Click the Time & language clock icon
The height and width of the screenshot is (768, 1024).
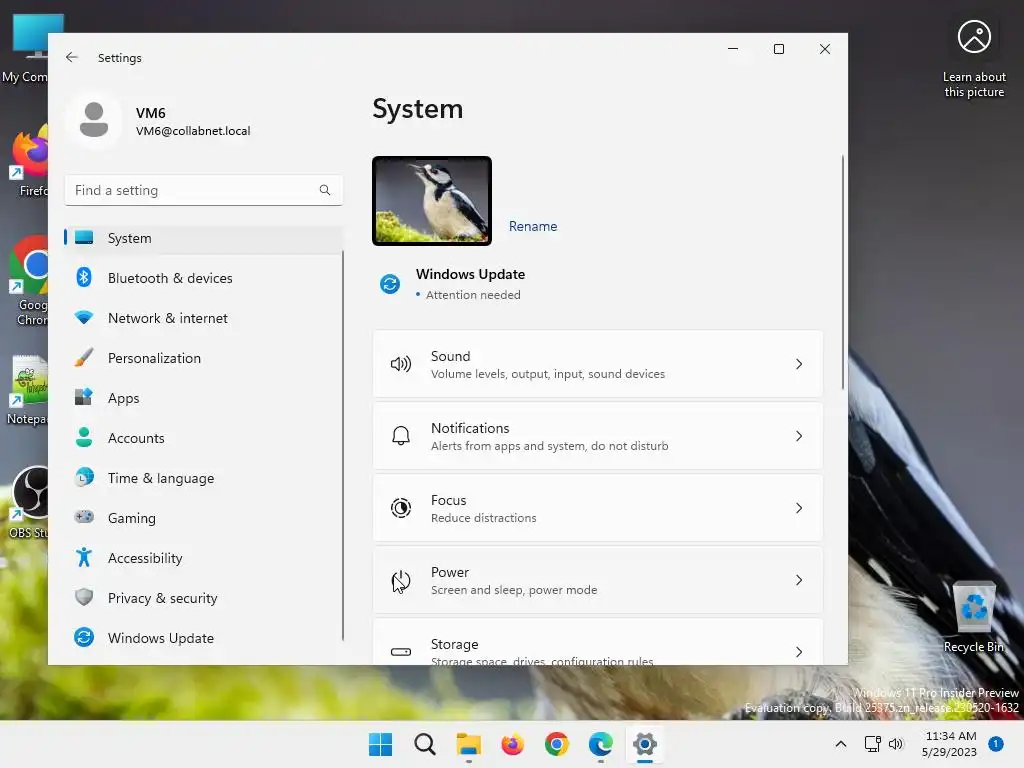click(x=84, y=477)
